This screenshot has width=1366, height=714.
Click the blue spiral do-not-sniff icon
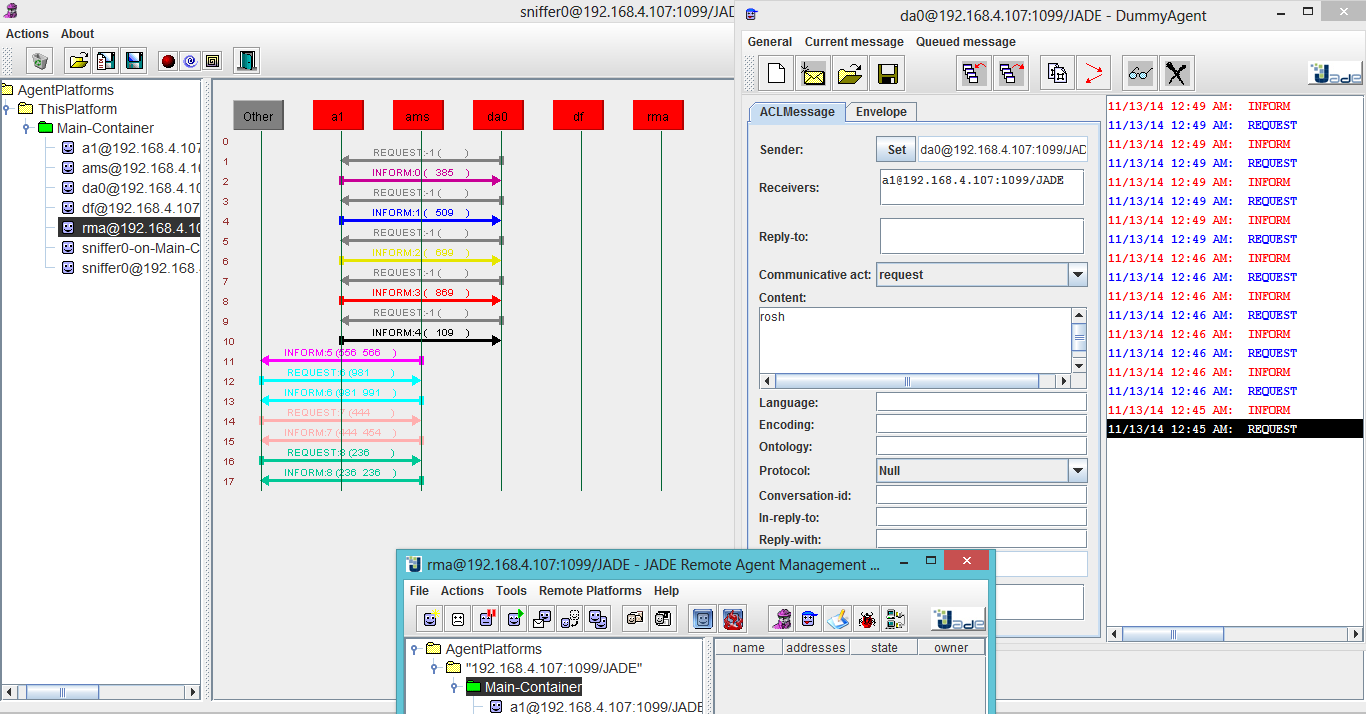[190, 61]
